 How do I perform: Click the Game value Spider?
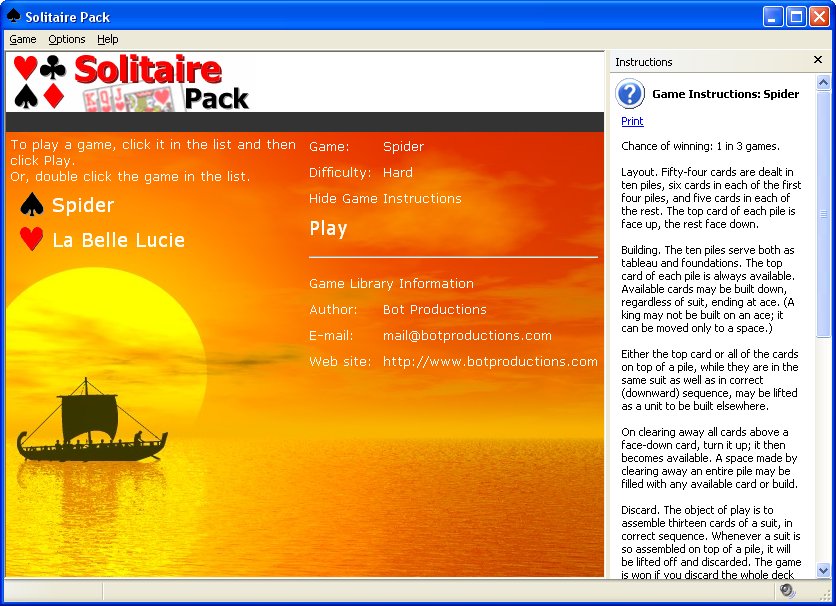coord(404,147)
